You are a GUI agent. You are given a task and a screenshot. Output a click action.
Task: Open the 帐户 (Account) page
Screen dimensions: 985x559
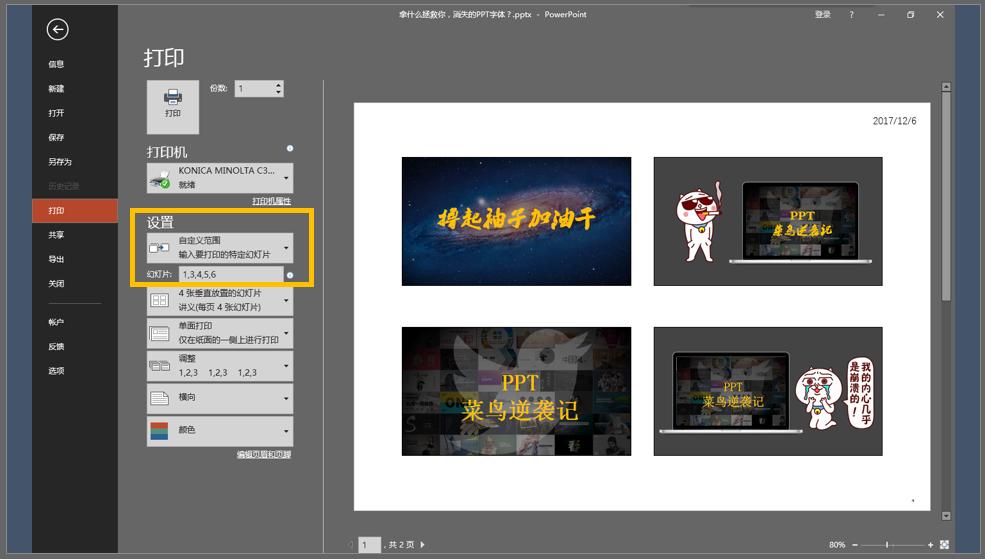coord(56,322)
